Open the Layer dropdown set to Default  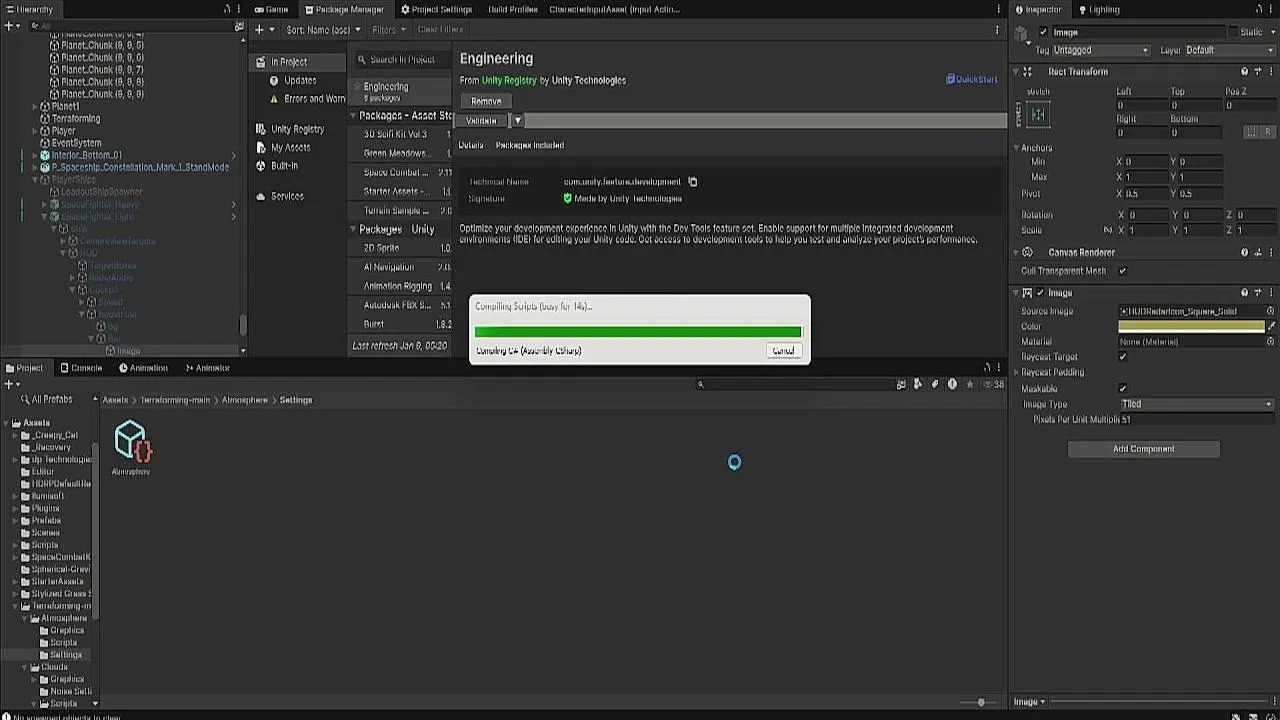1230,50
